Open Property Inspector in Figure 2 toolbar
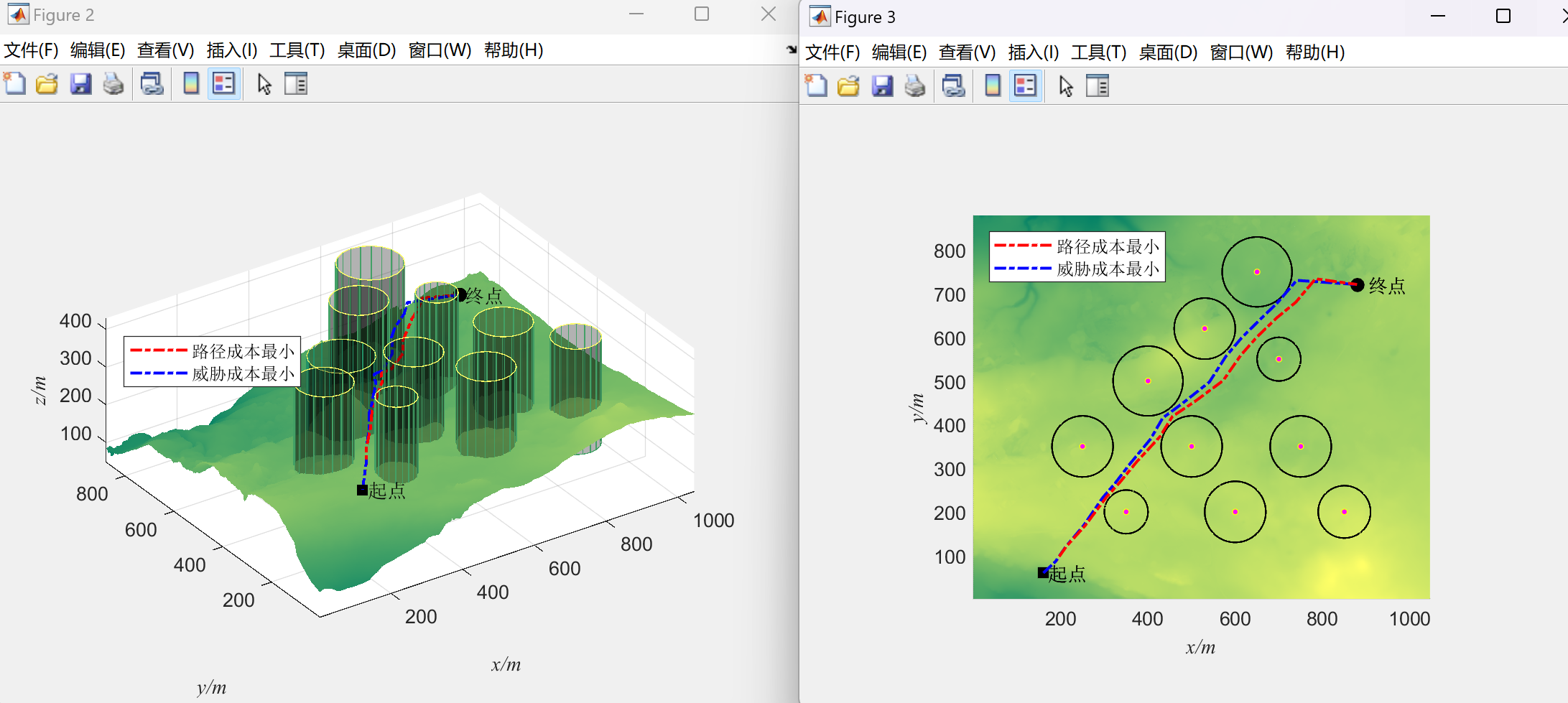The height and width of the screenshot is (703, 1568). pyautogui.click(x=296, y=84)
